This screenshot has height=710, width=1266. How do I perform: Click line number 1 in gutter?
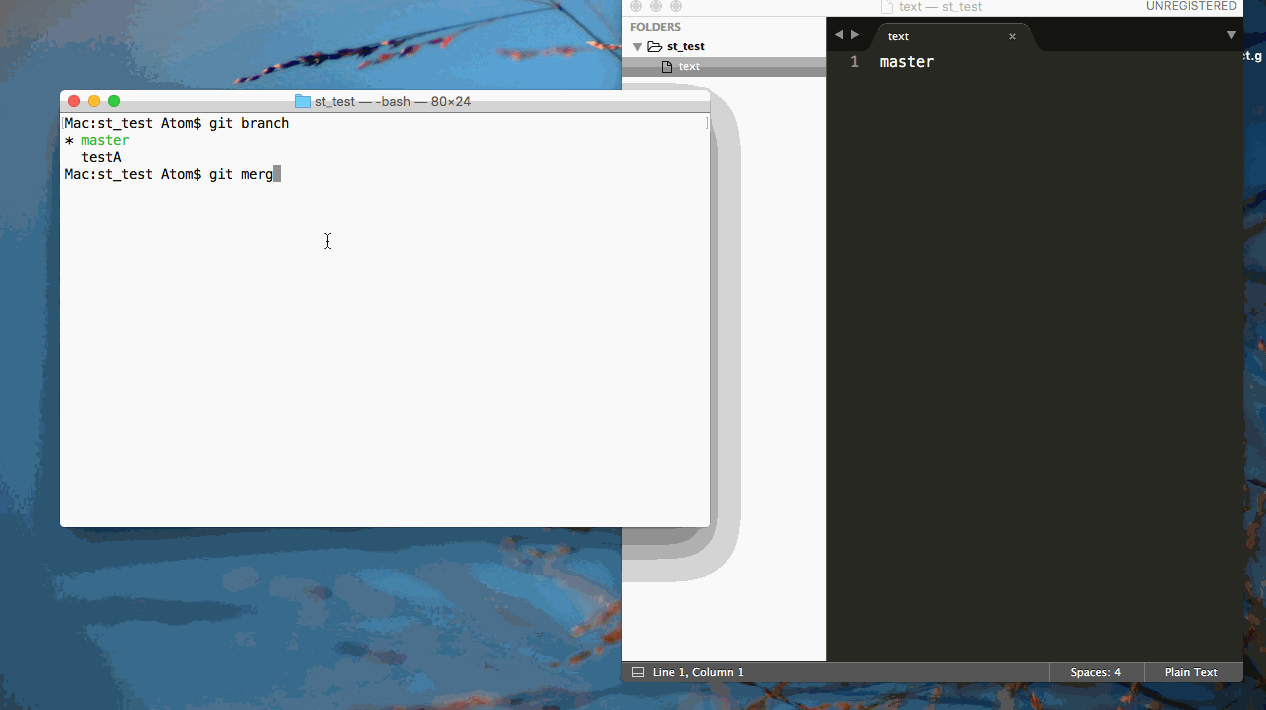[x=854, y=62]
